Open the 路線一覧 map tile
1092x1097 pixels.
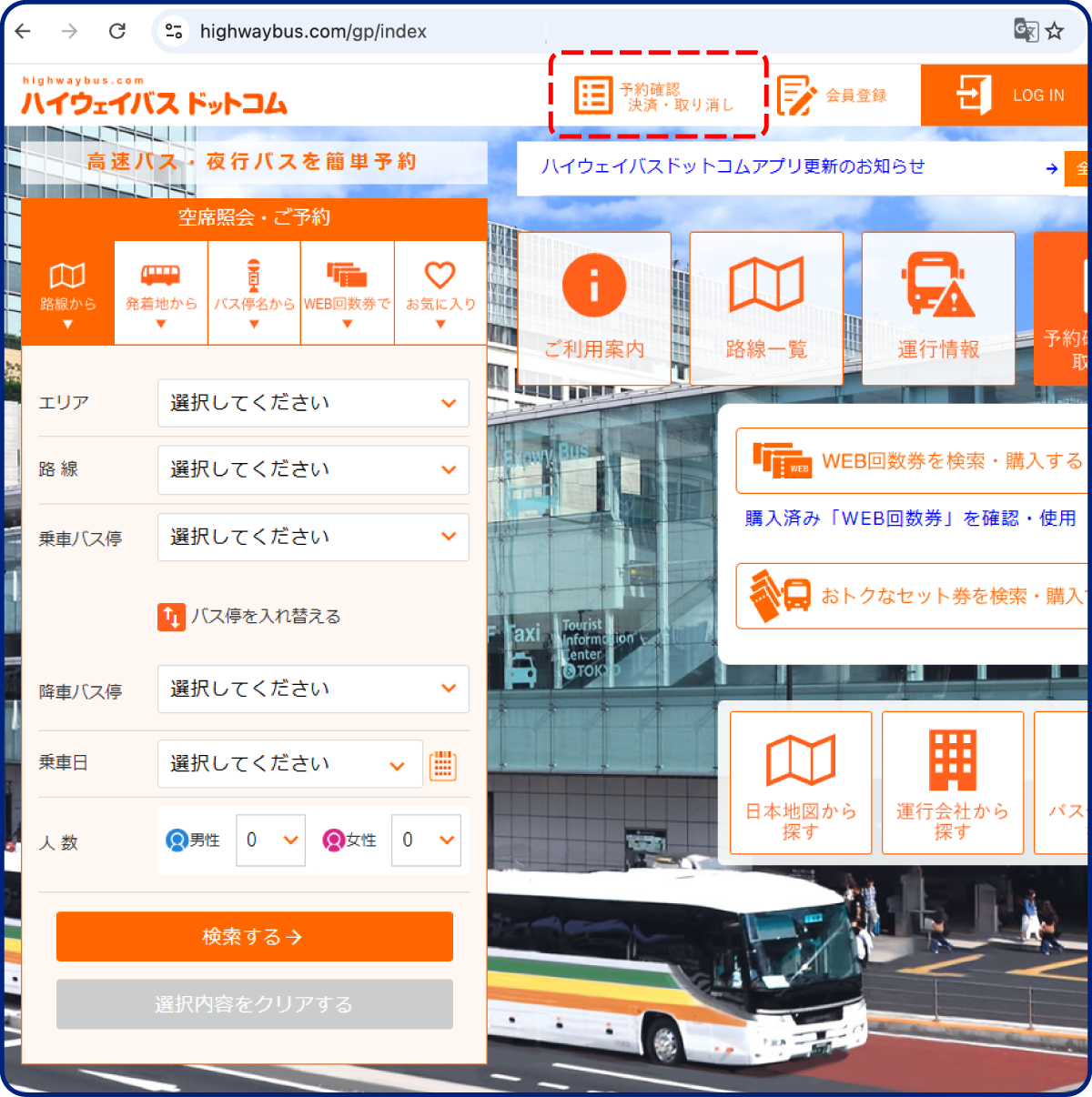(x=766, y=307)
